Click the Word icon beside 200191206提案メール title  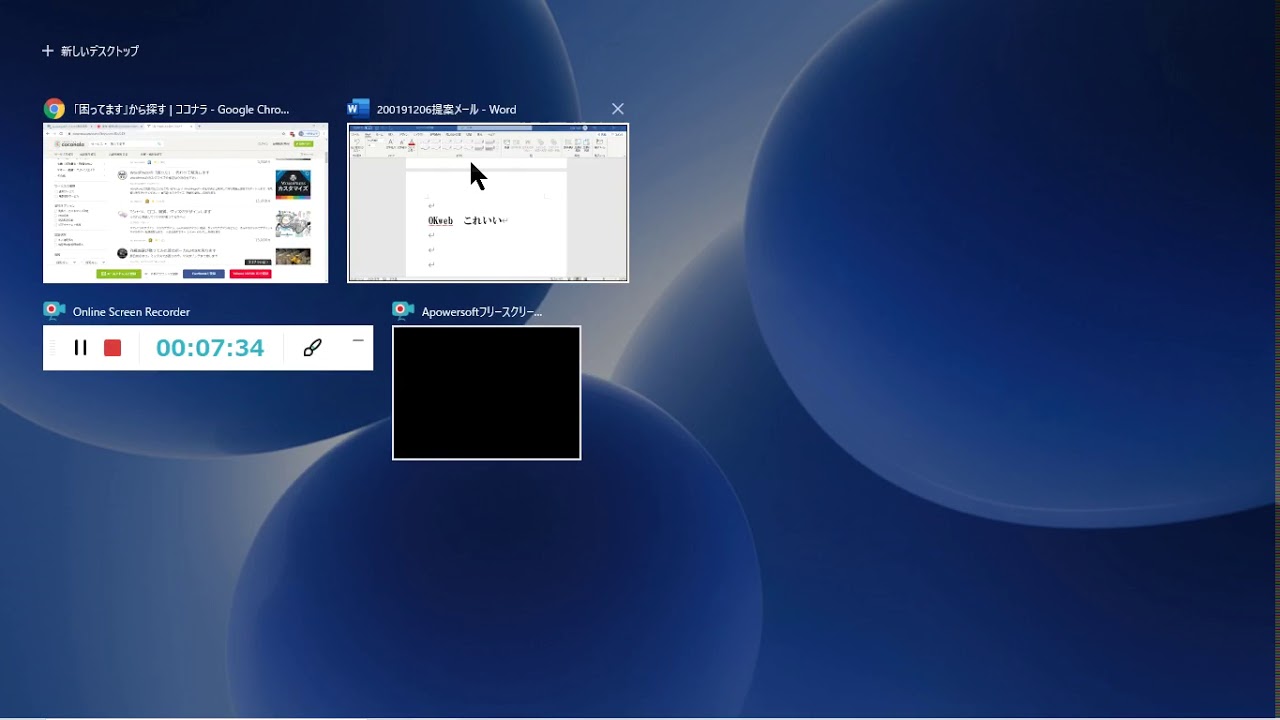[x=358, y=109]
